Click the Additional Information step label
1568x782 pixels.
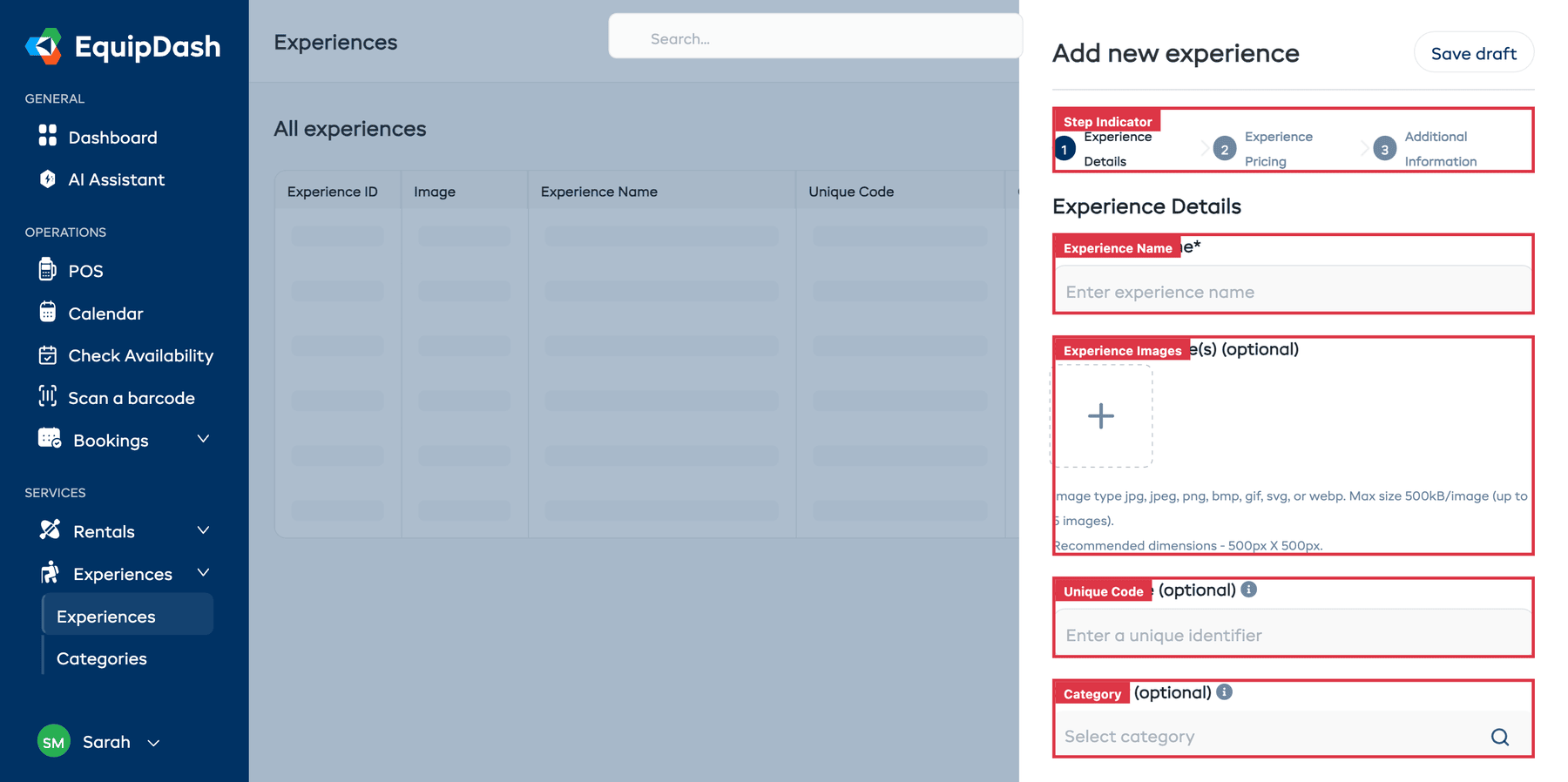[x=1440, y=149]
